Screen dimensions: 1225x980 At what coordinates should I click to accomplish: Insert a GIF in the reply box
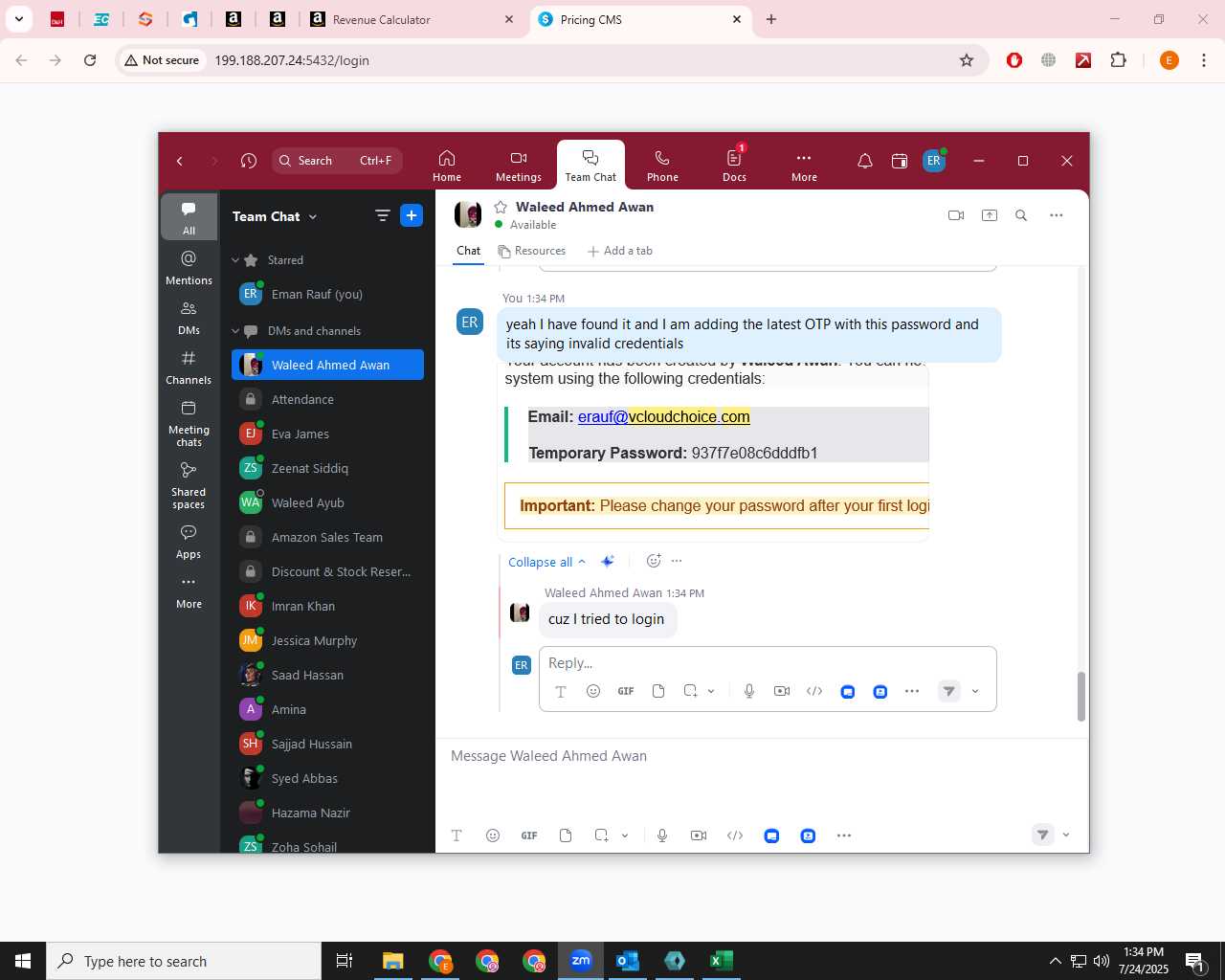626,691
